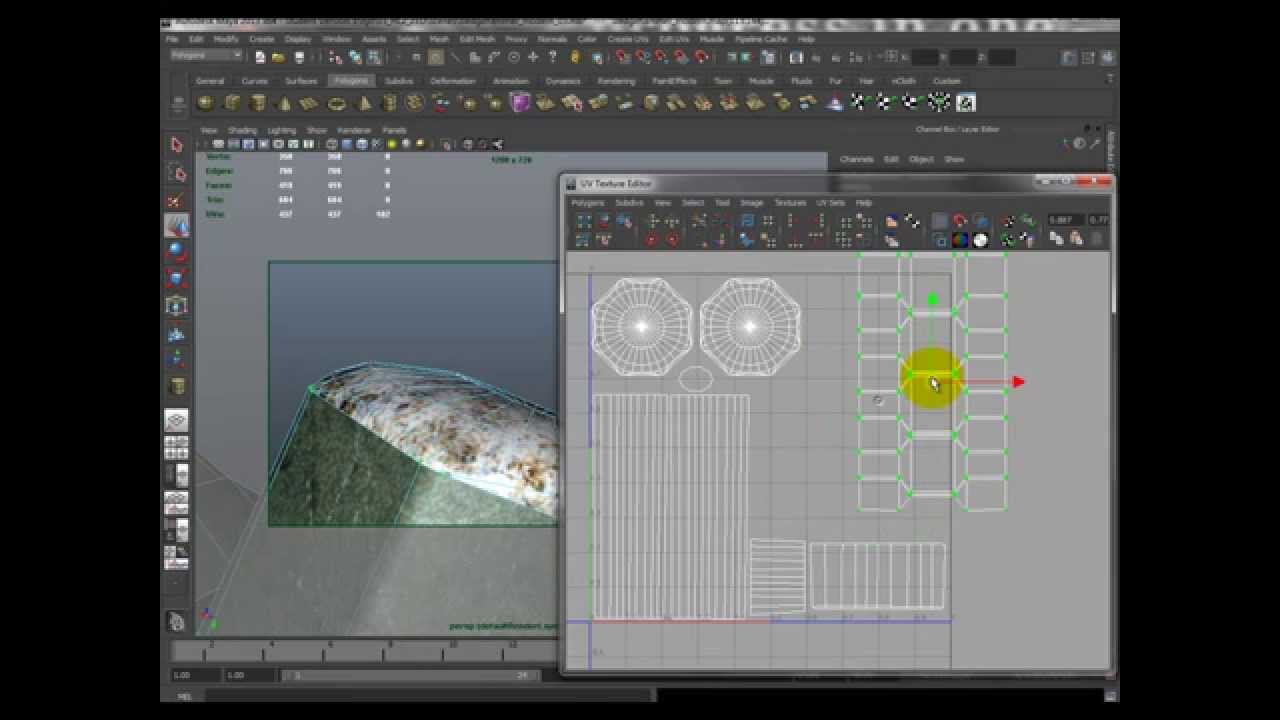The image size is (1280, 720).
Task: Toggle image display in UV Texture Editor
Action: 940,221
